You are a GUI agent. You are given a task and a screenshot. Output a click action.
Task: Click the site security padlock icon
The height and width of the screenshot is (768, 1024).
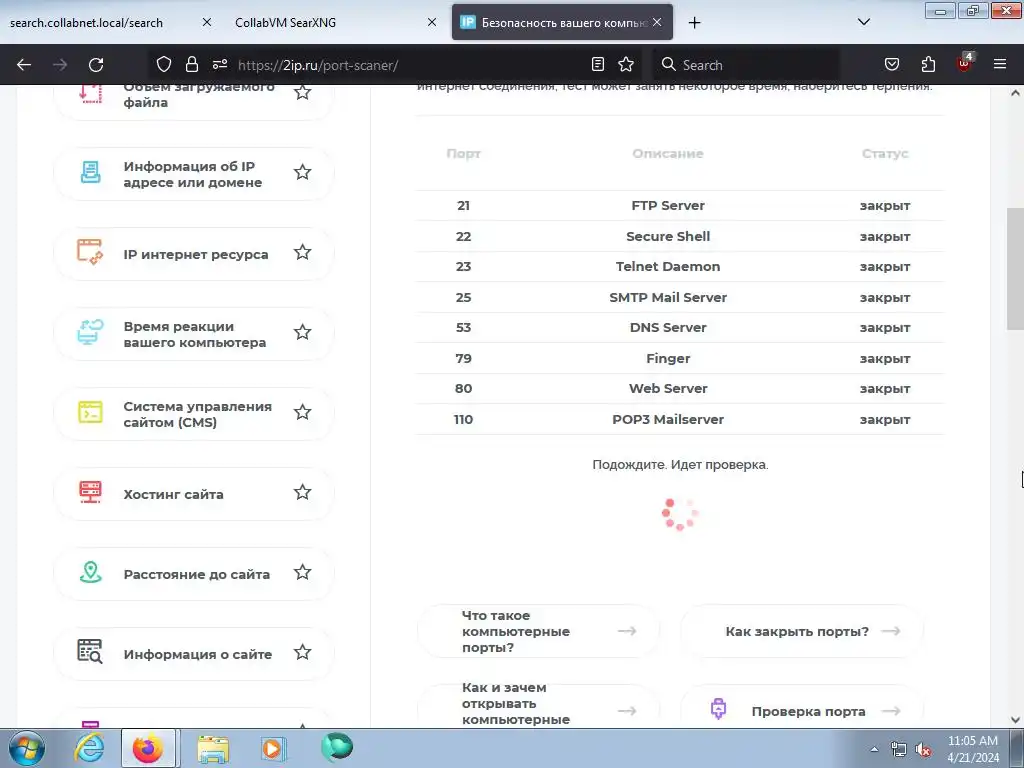coord(191,64)
